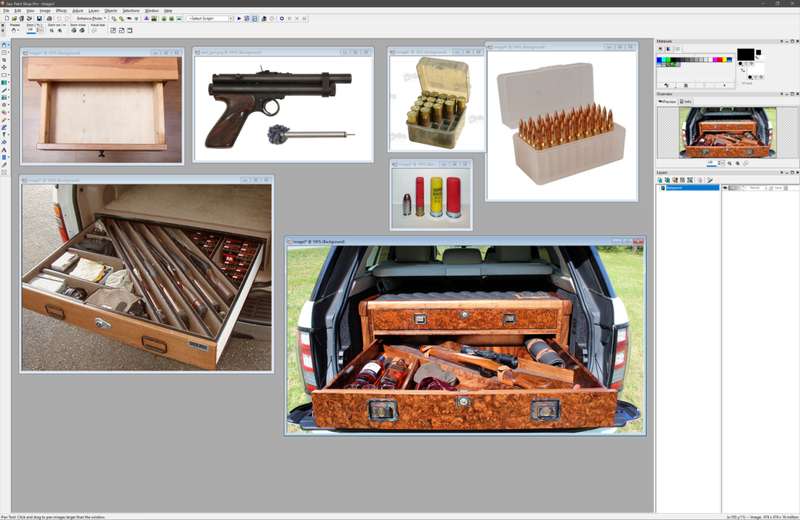Switch to the Info tab in Overview
Viewport: 800px width, 520px height.
tap(686, 101)
